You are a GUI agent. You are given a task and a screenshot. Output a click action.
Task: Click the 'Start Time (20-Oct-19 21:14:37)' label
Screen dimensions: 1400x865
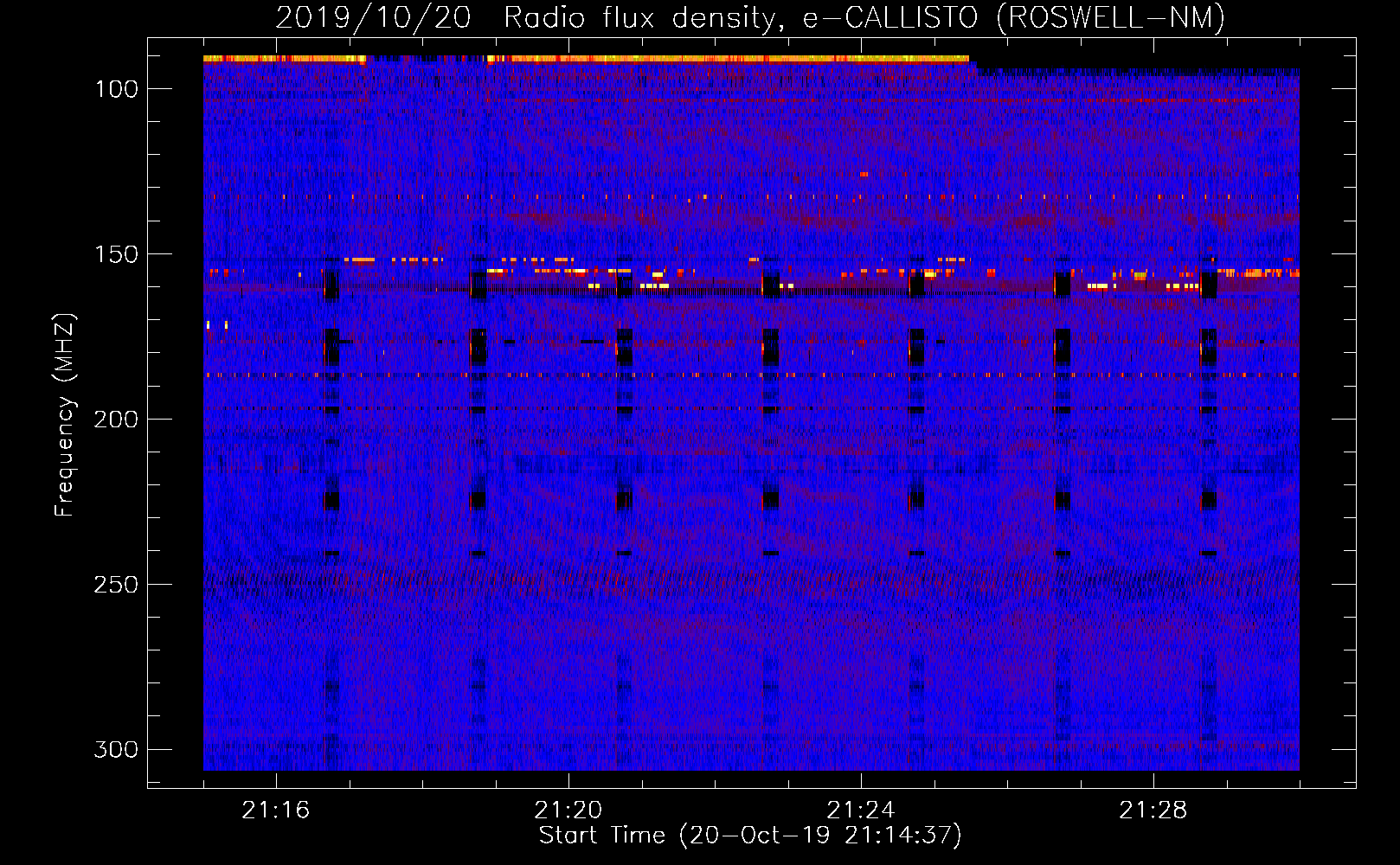[x=750, y=836]
